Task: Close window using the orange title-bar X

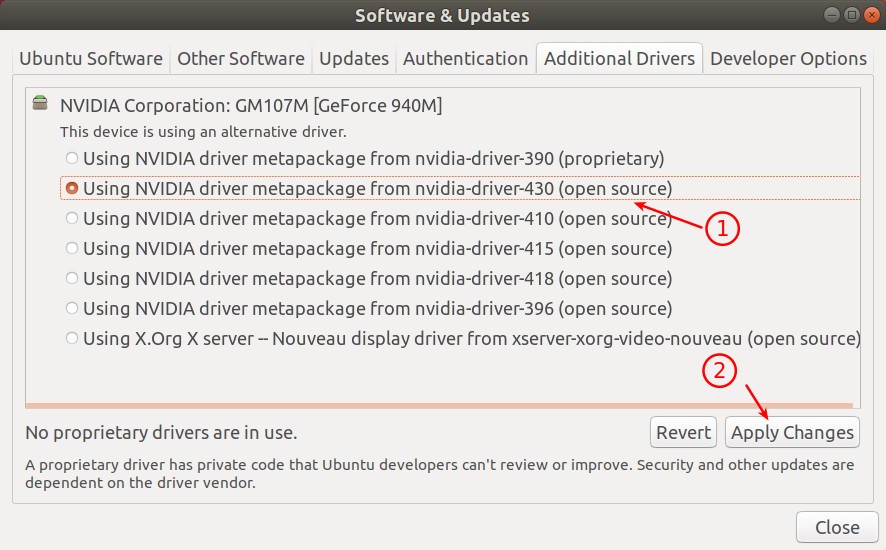Action: (872, 15)
